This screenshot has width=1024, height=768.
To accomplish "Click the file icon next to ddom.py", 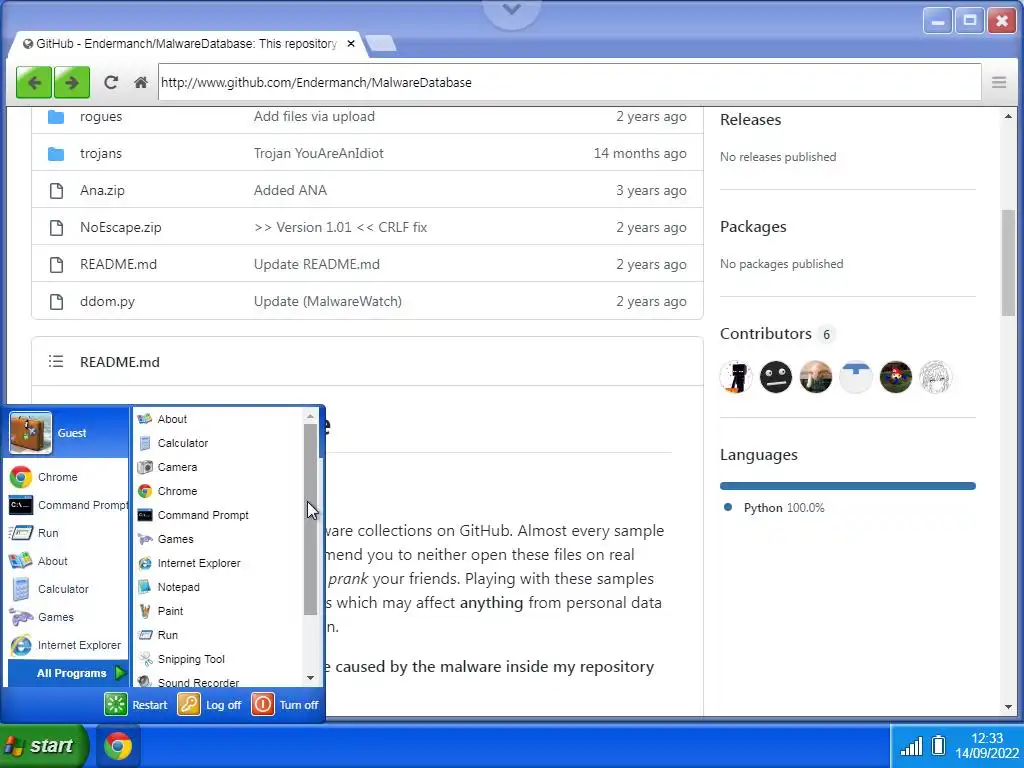I will 57,302.
